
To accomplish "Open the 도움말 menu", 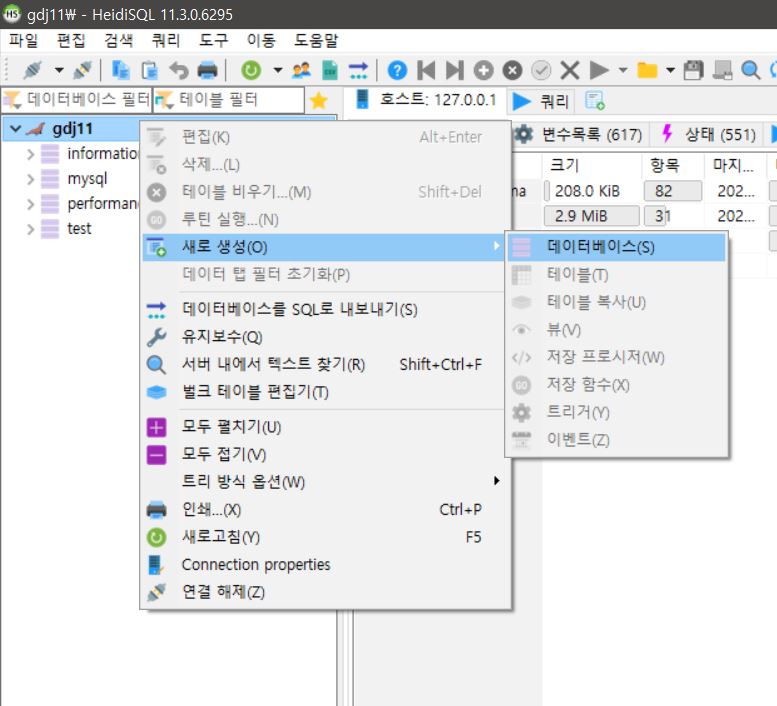I will 316,41.
